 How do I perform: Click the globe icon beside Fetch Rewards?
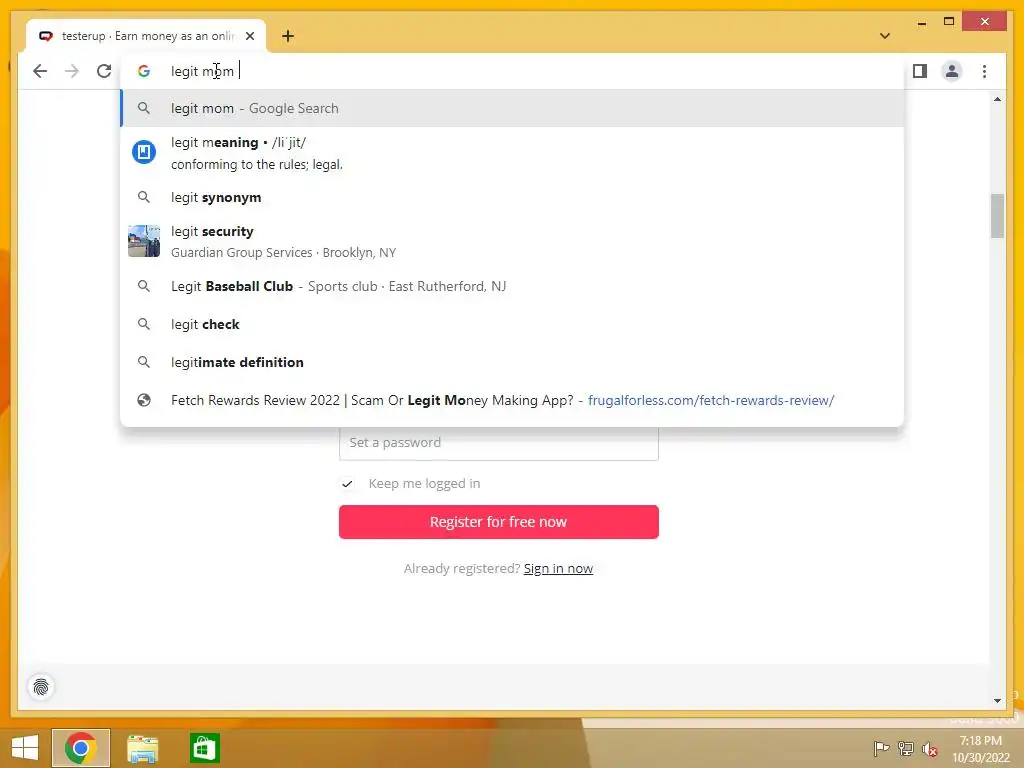click(144, 400)
